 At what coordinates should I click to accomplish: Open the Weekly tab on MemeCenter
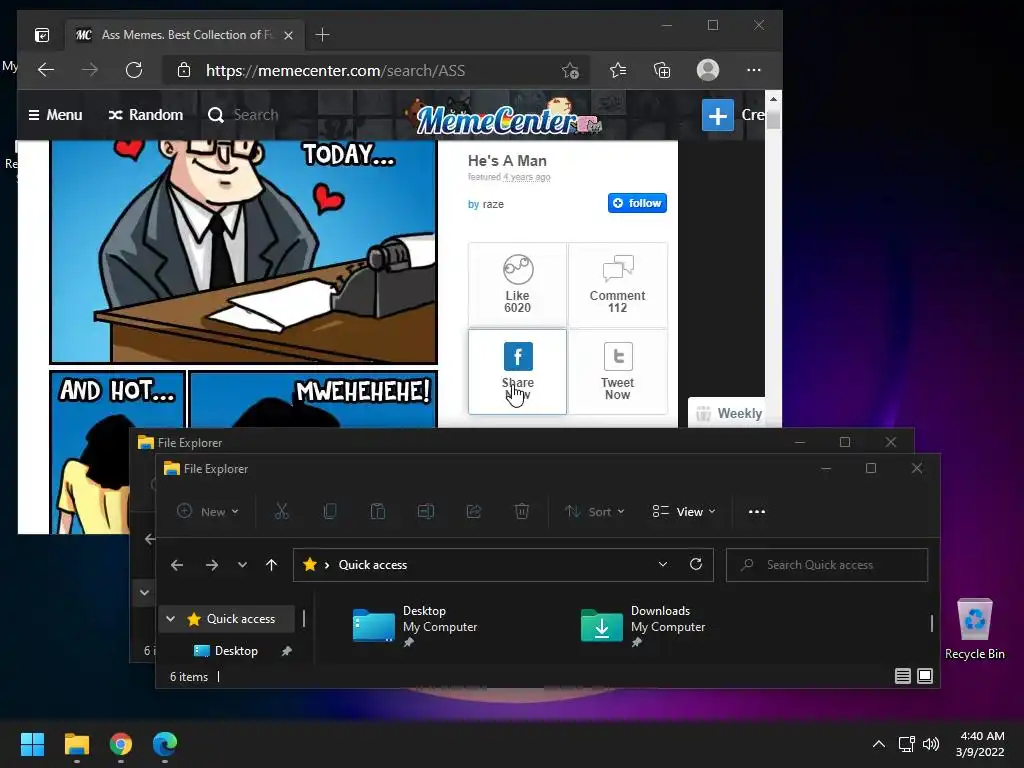728,413
